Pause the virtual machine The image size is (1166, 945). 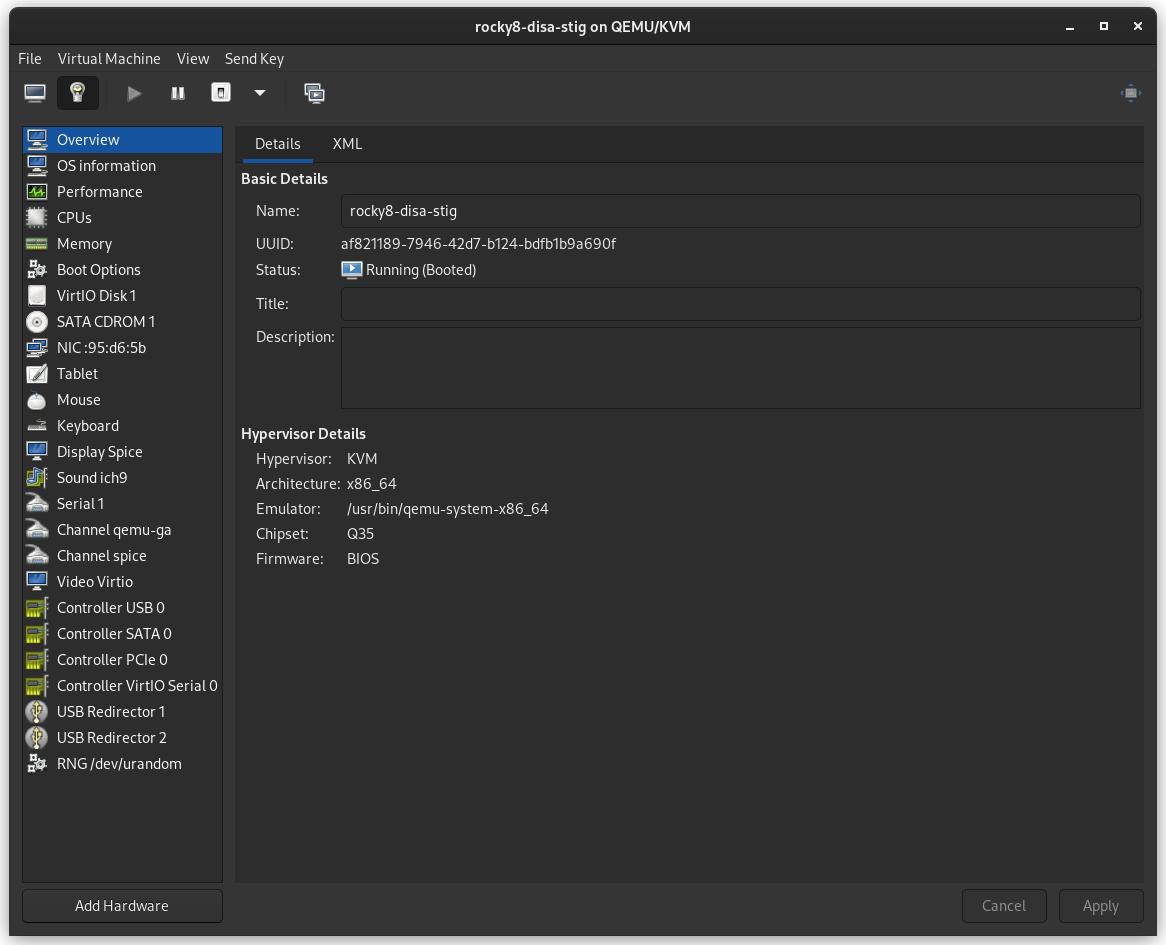point(177,93)
